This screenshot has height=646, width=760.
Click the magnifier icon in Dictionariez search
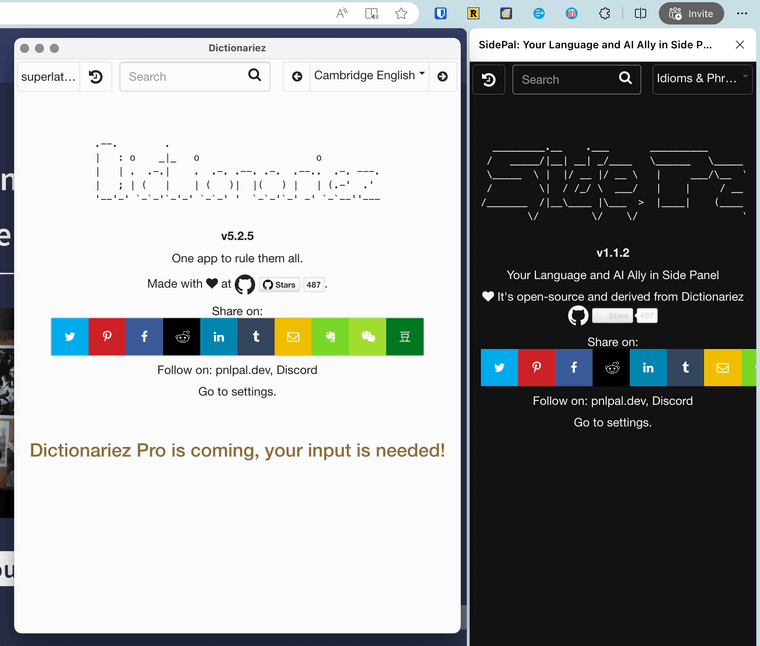click(254, 75)
